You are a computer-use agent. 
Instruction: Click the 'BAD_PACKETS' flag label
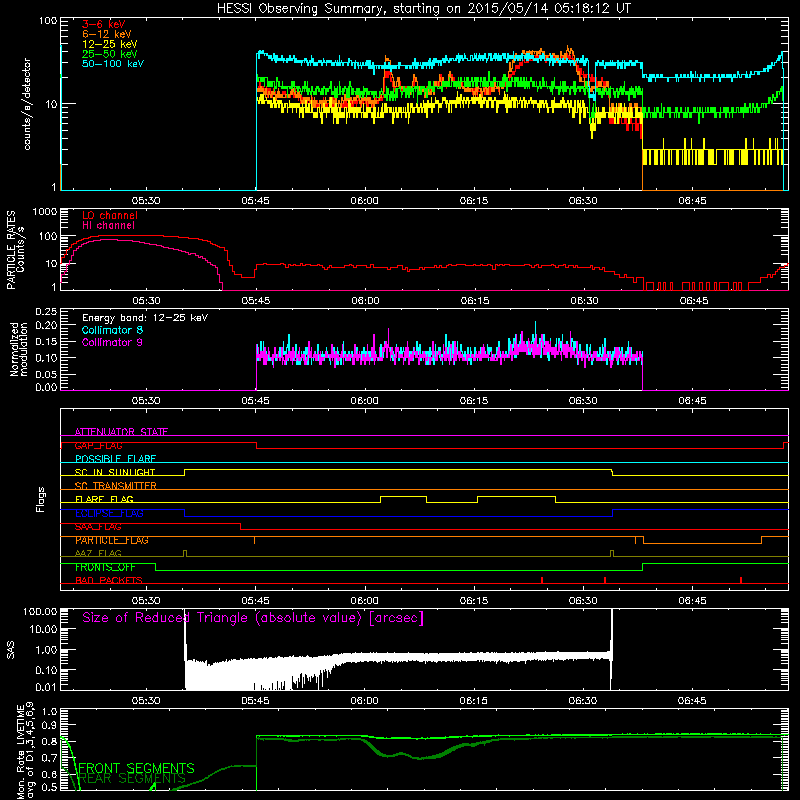[x=109, y=581]
